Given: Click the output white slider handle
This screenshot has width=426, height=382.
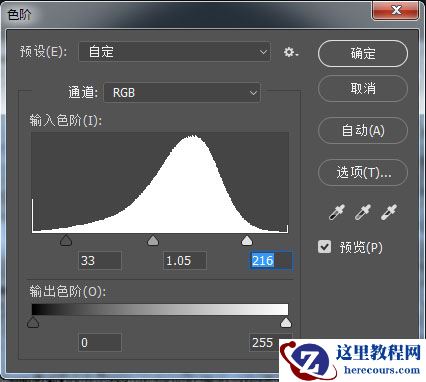Looking at the screenshot, I should tap(286, 322).
